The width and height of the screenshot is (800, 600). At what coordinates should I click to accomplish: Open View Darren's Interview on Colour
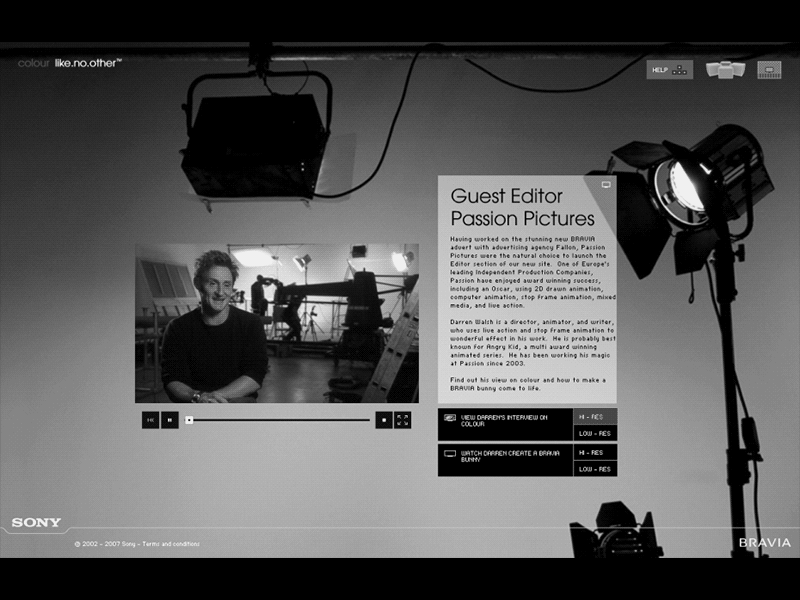[505, 424]
